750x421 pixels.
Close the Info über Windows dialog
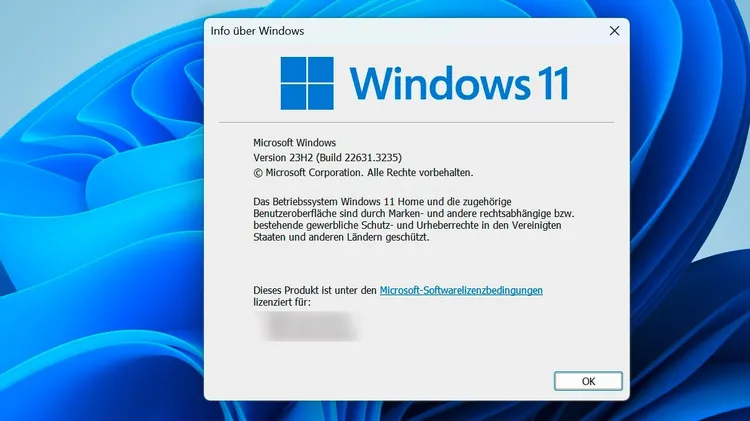click(x=614, y=31)
